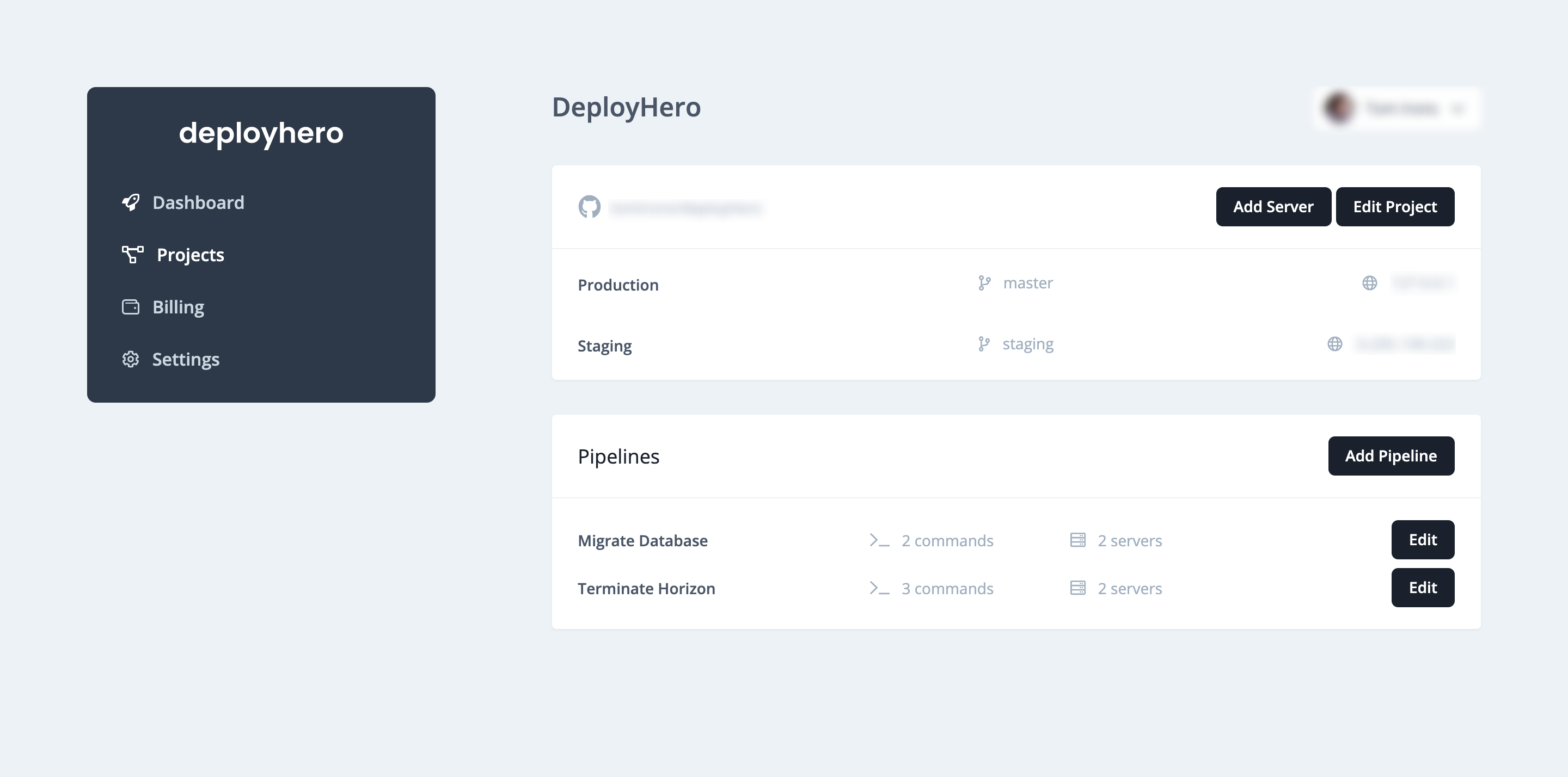Select the Dashboard rocket icon
The height and width of the screenshot is (777, 1568).
click(131, 202)
